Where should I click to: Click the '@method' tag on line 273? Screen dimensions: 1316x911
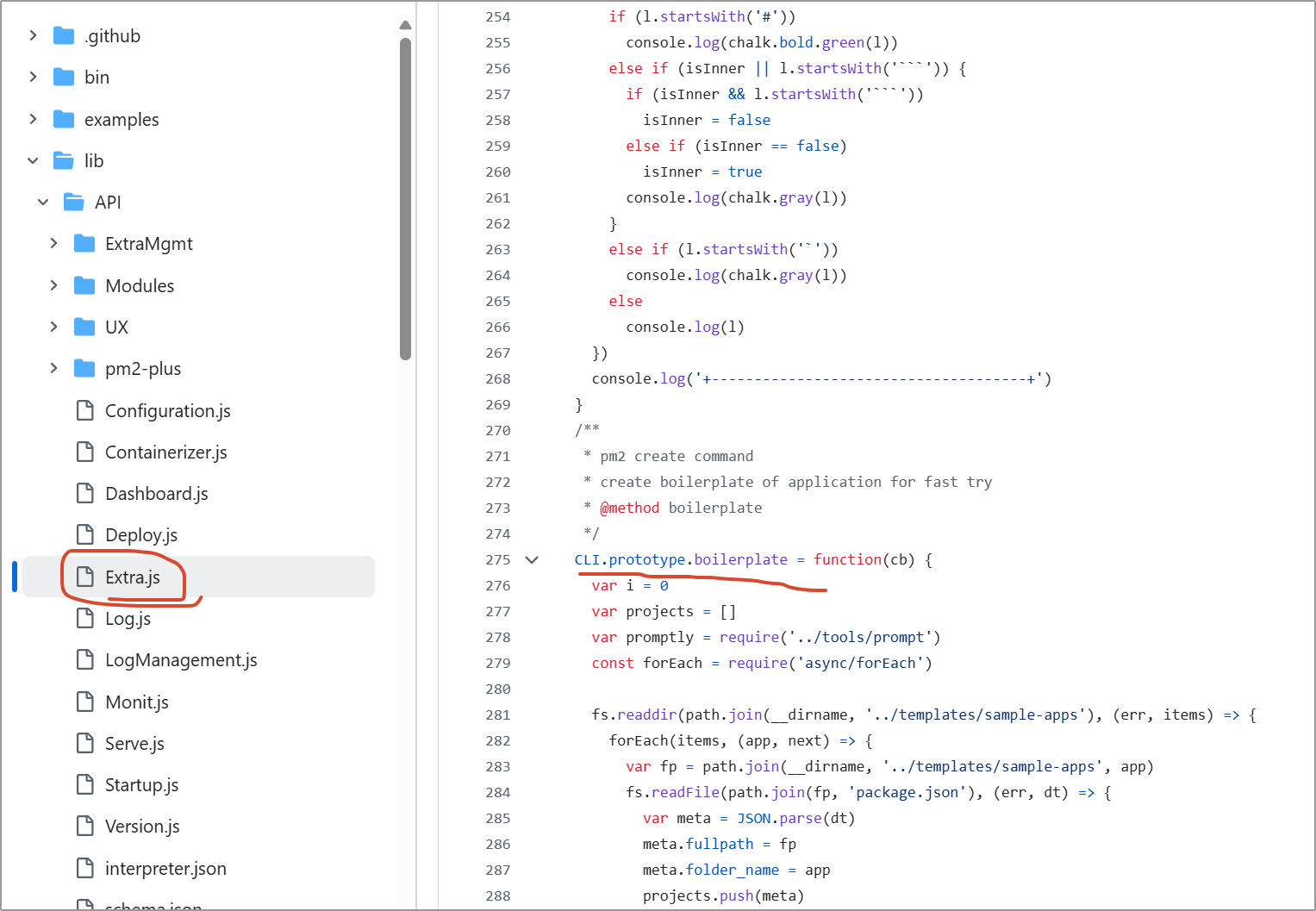pyautogui.click(x=630, y=508)
